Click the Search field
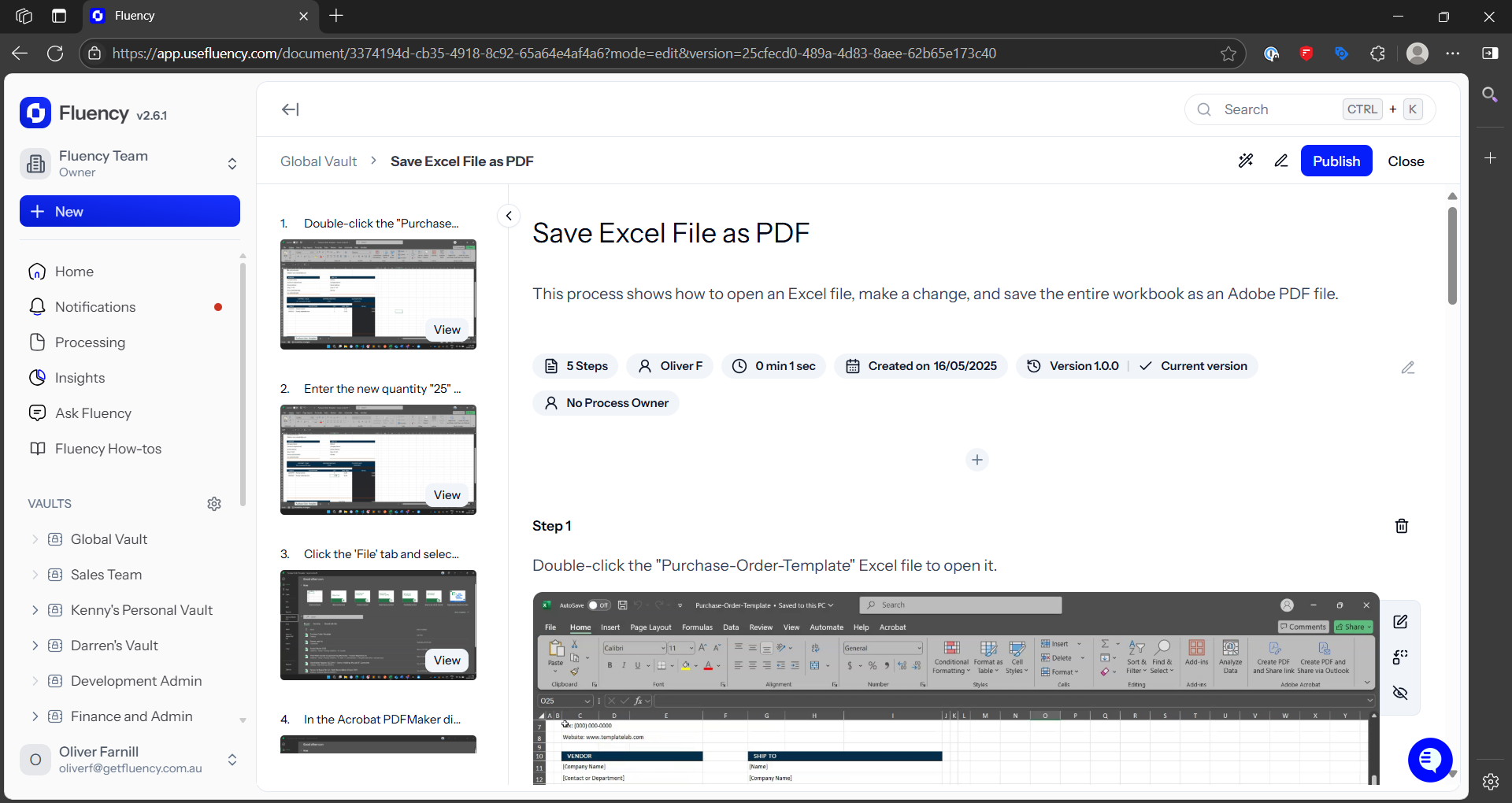The width and height of the screenshot is (1512, 803). click(x=1310, y=109)
